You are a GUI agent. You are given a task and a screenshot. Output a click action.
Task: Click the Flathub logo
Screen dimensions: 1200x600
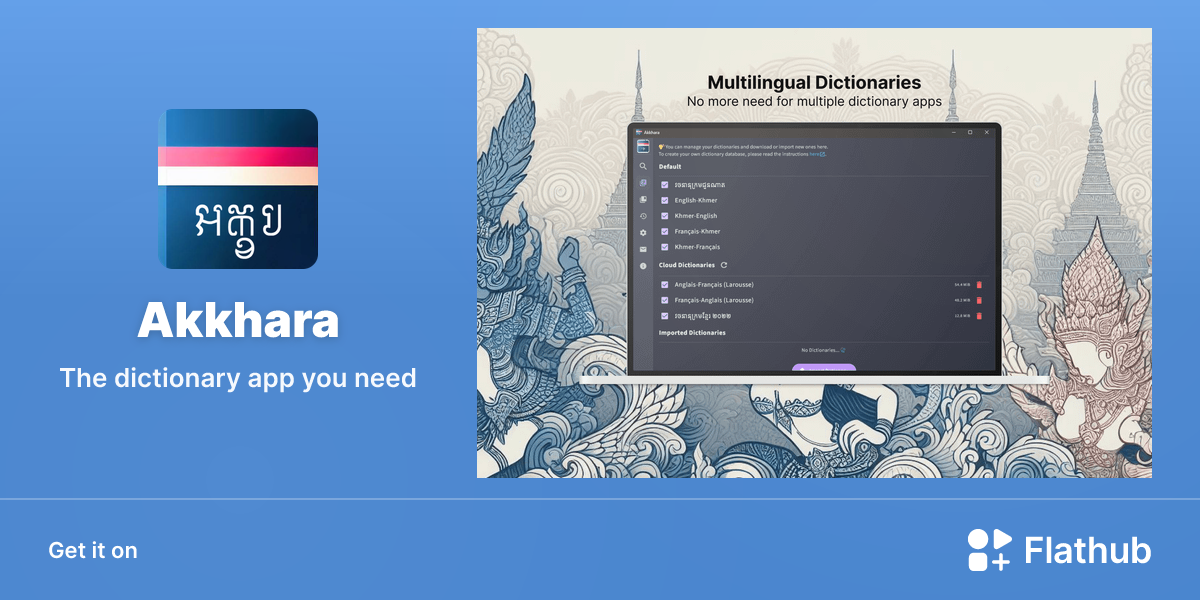pyautogui.click(x=1059, y=550)
